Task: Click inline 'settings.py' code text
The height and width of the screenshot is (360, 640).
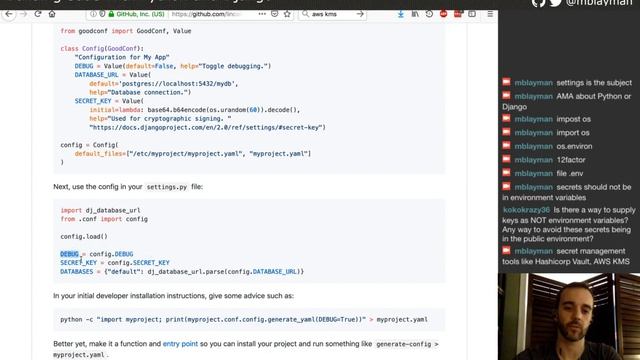Action: pos(167,187)
